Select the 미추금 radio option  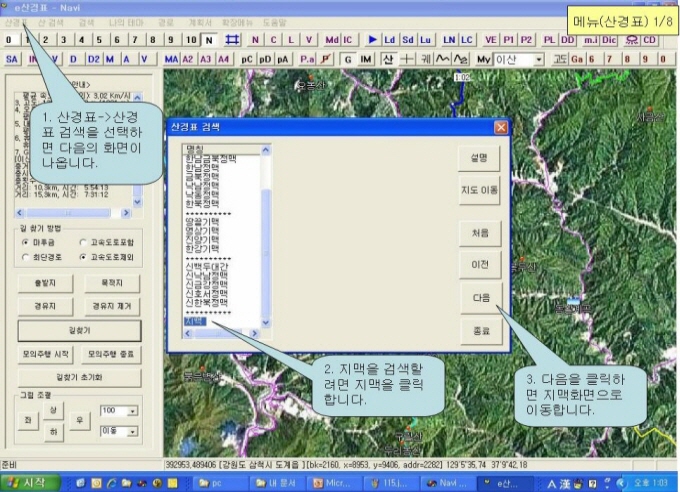click(x=24, y=241)
